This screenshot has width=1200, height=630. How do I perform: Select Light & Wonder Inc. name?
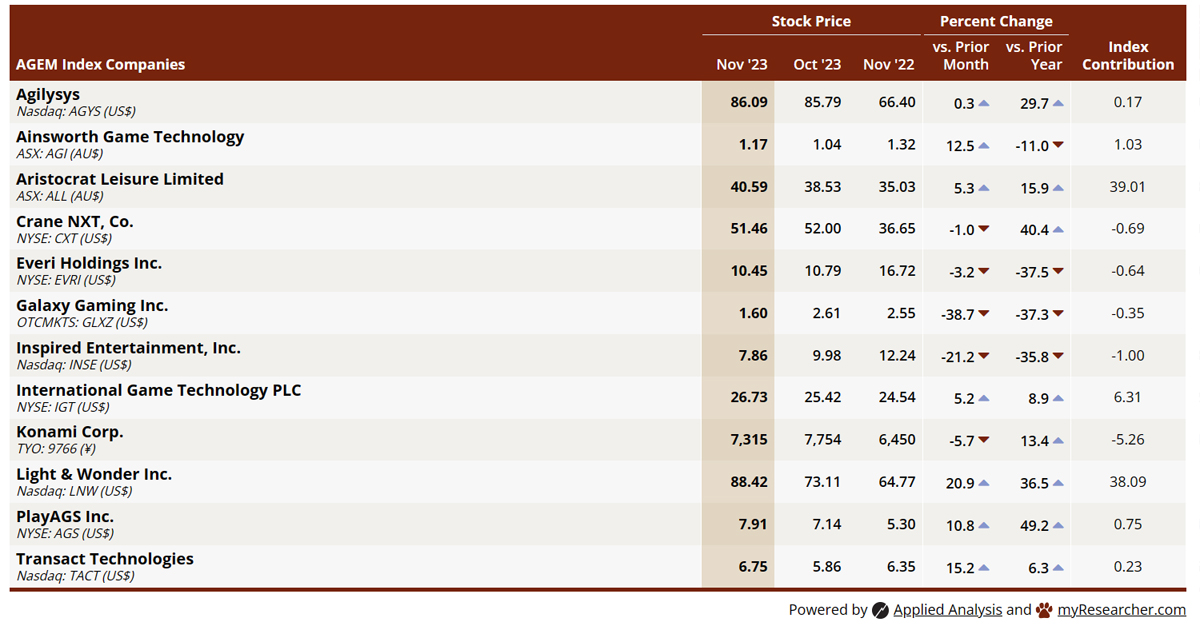94,474
